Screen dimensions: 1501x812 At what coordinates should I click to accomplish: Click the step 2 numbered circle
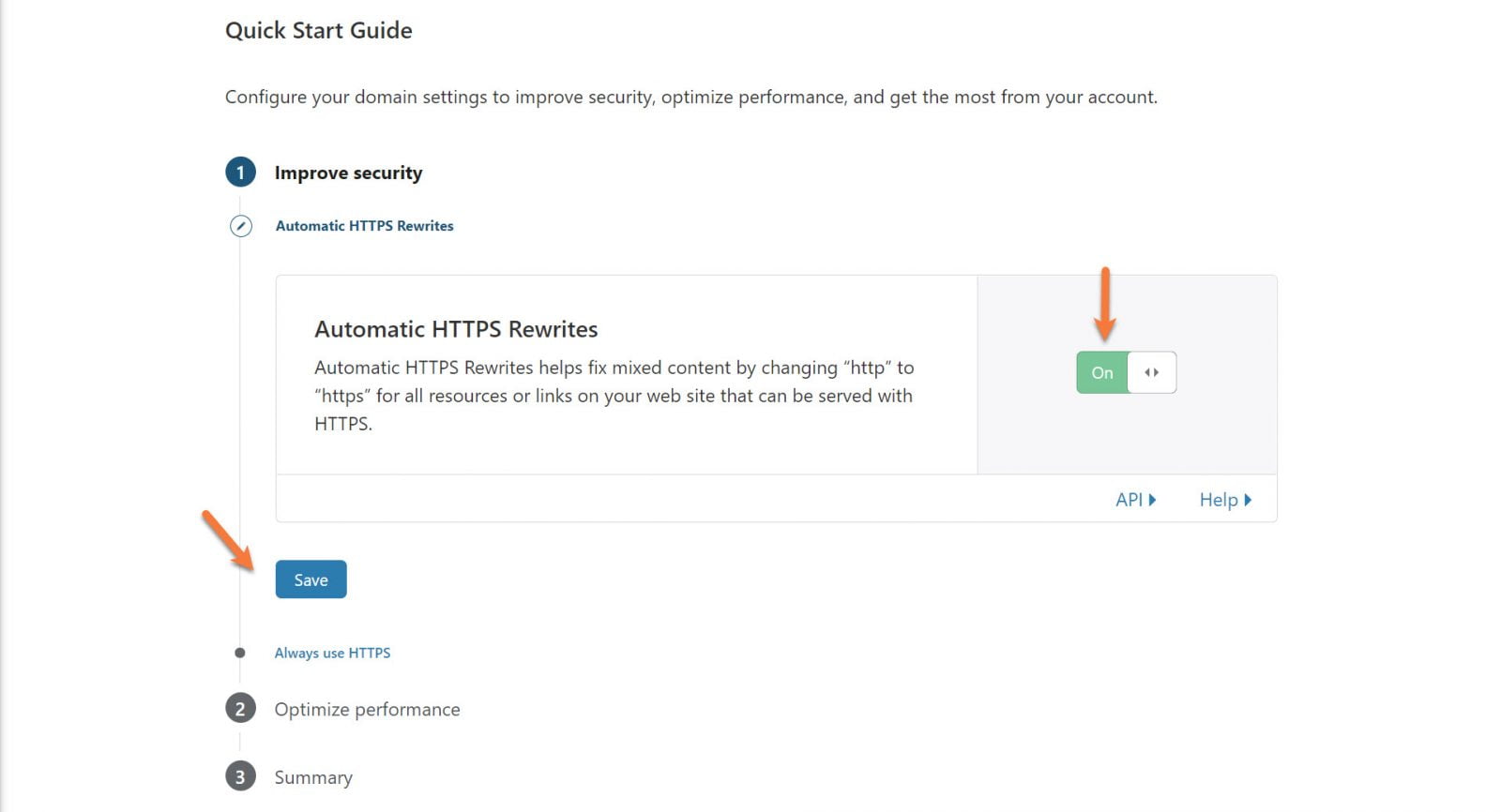click(x=240, y=709)
